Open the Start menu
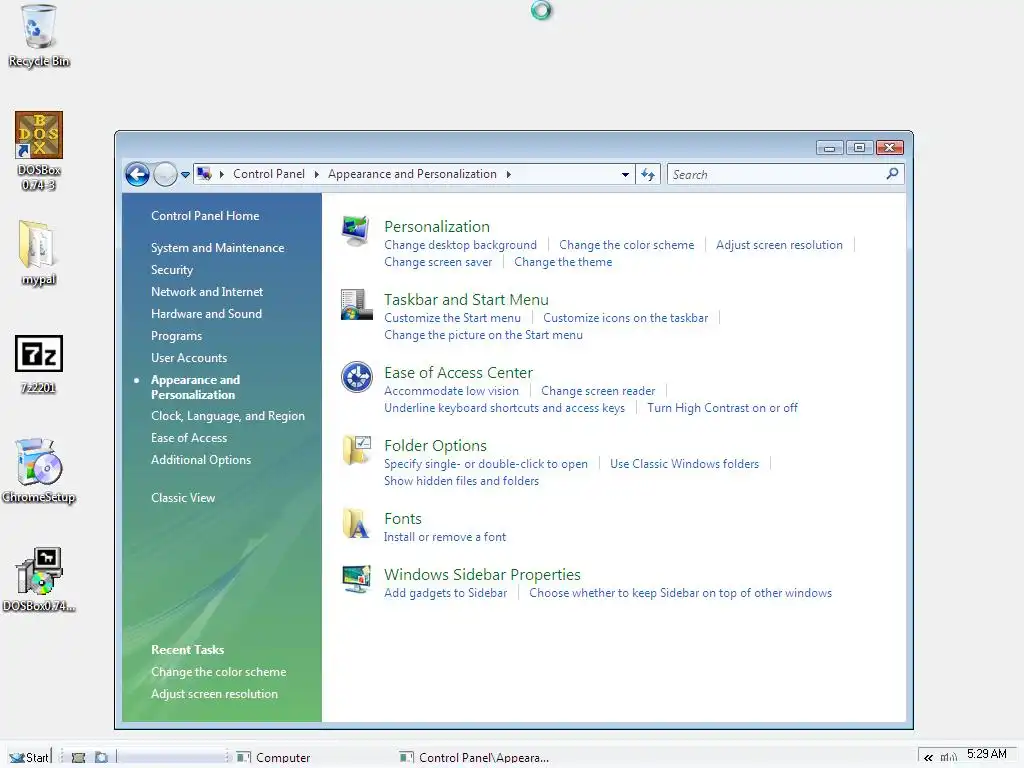This screenshot has height=768, width=1024. click(29, 758)
